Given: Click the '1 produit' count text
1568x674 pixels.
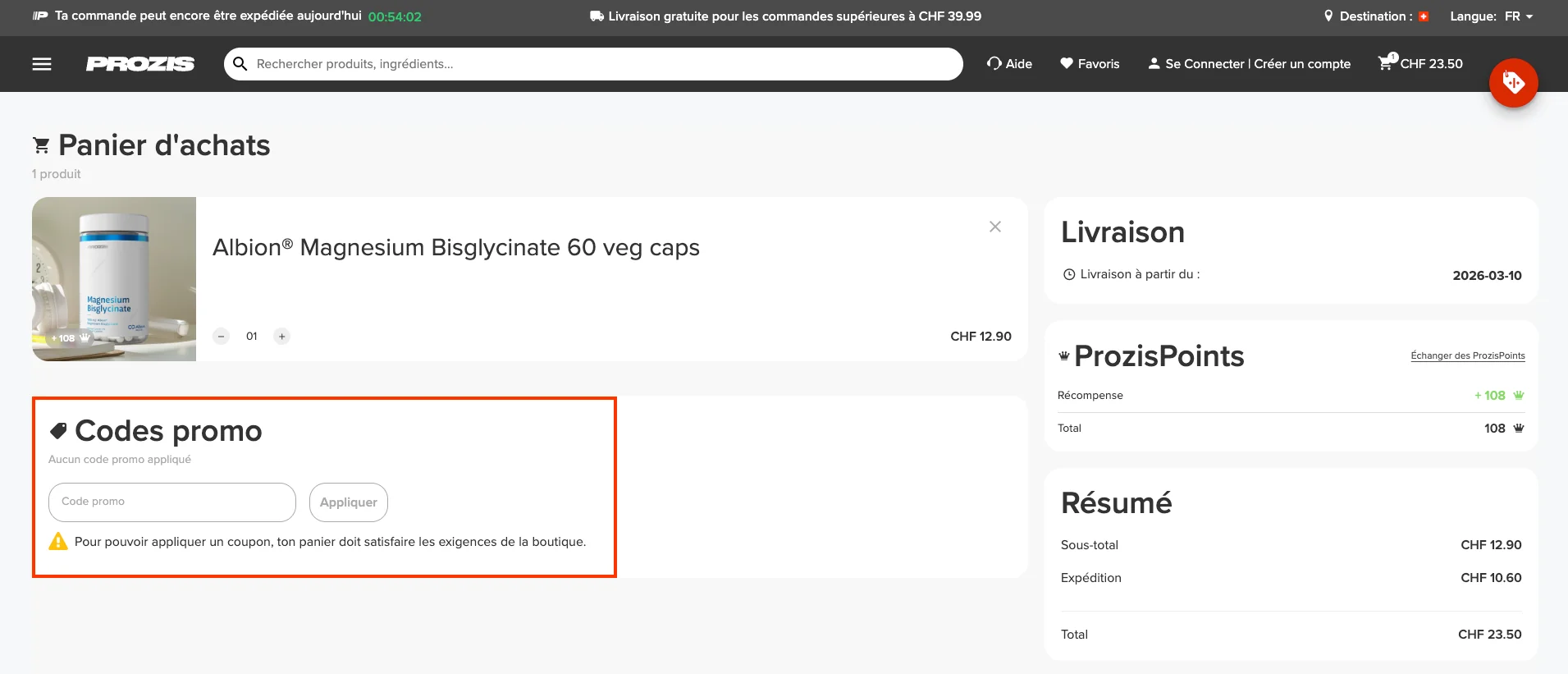Looking at the screenshot, I should 57,174.
